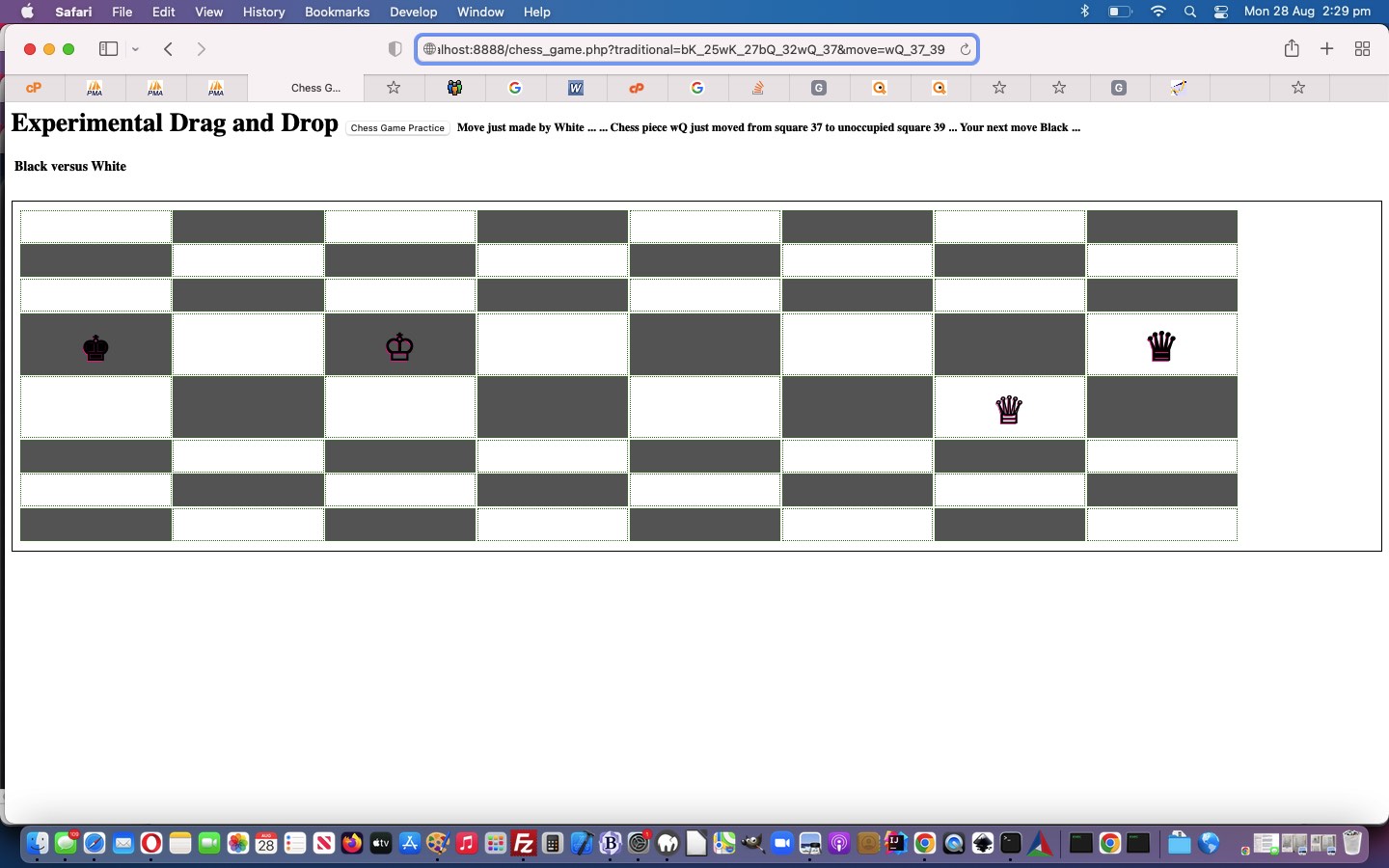
Task: Switch to the Chess G... tab
Action: 307,88
